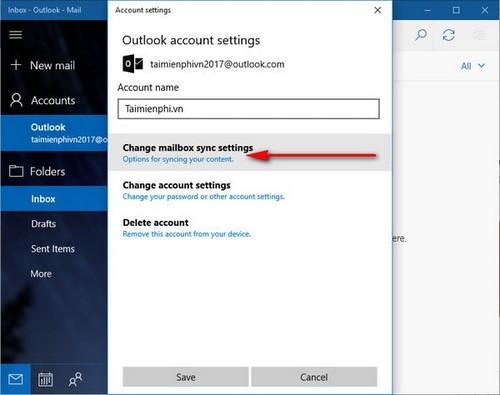Image resolution: width=500 pixels, height=395 pixels.
Task: Open the People app icon
Action: (x=76, y=379)
